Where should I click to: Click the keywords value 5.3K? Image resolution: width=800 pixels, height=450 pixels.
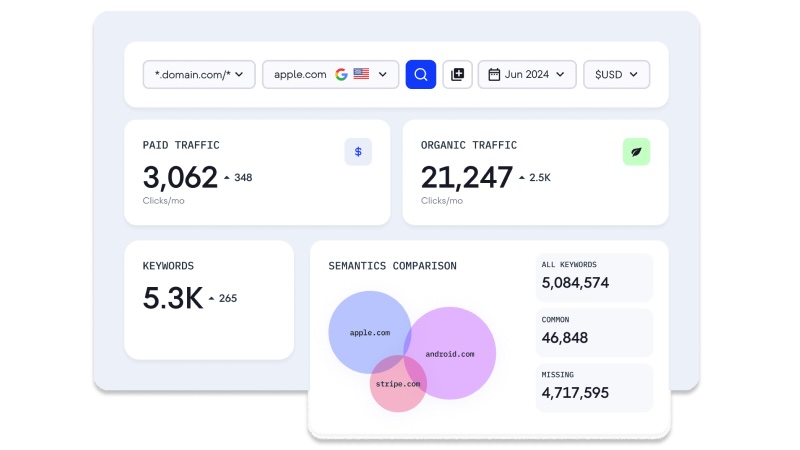click(173, 298)
